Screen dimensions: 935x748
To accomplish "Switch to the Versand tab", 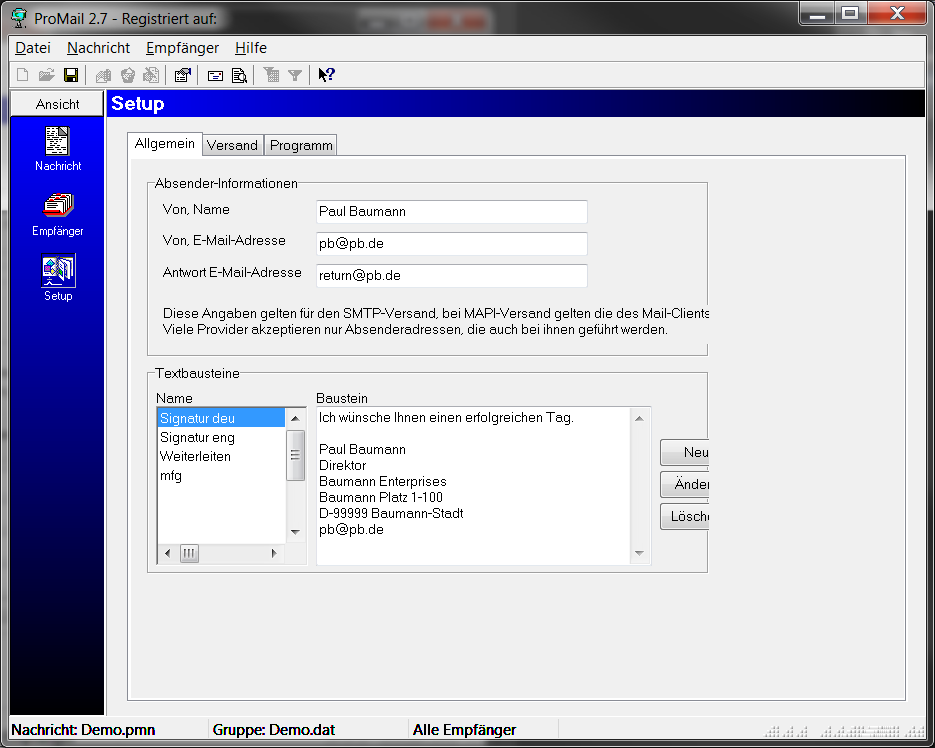I will [x=233, y=146].
